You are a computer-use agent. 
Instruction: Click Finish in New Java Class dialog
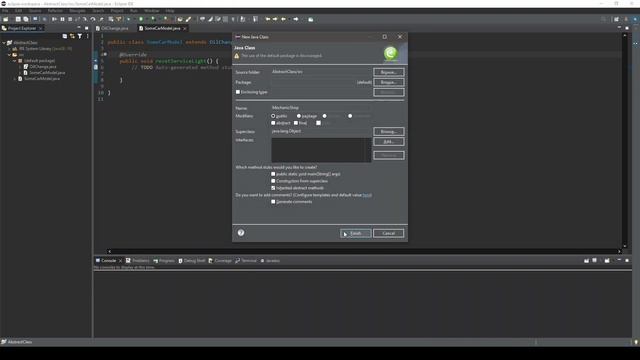click(x=356, y=233)
